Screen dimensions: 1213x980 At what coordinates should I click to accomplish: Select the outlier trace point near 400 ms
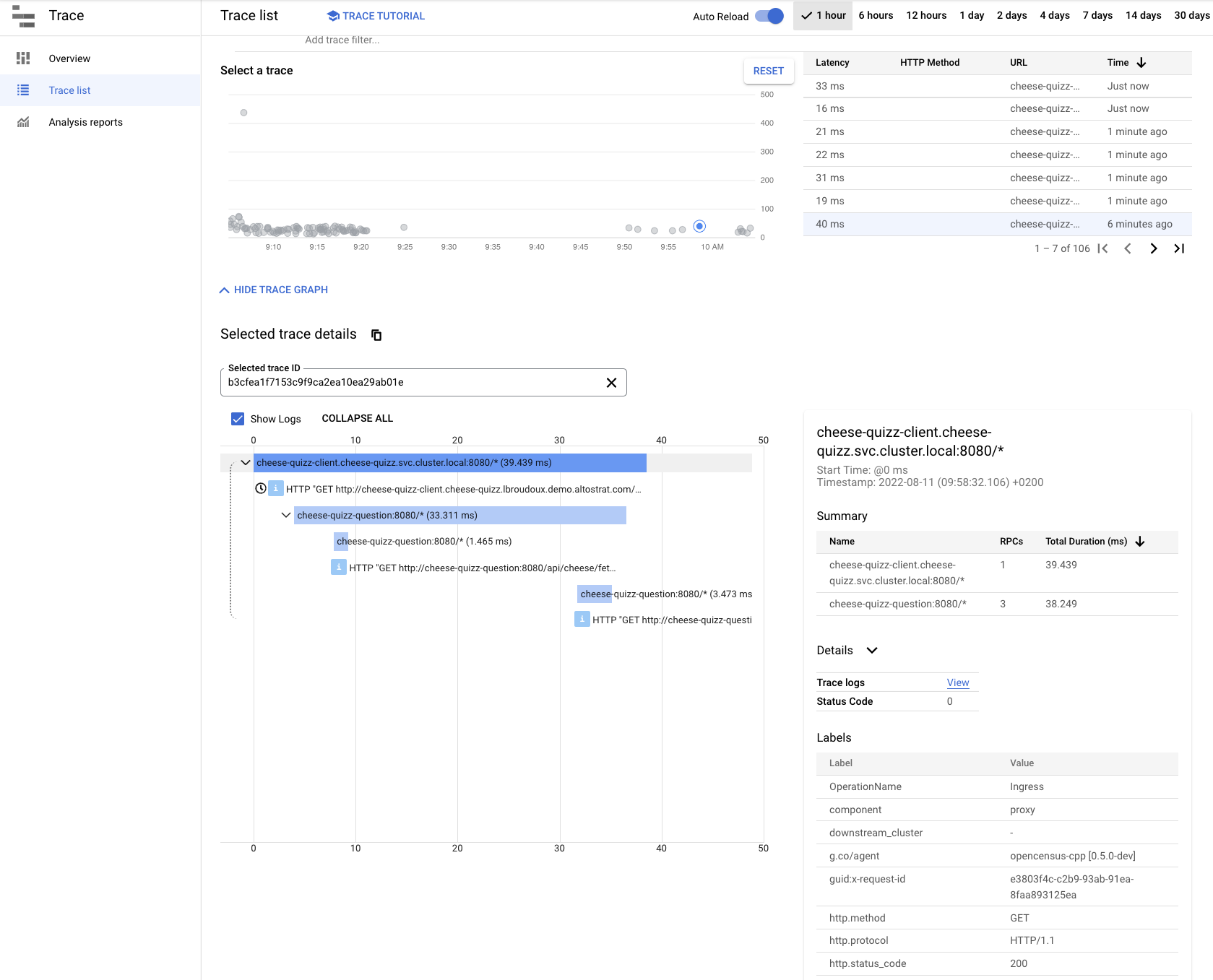click(x=243, y=113)
